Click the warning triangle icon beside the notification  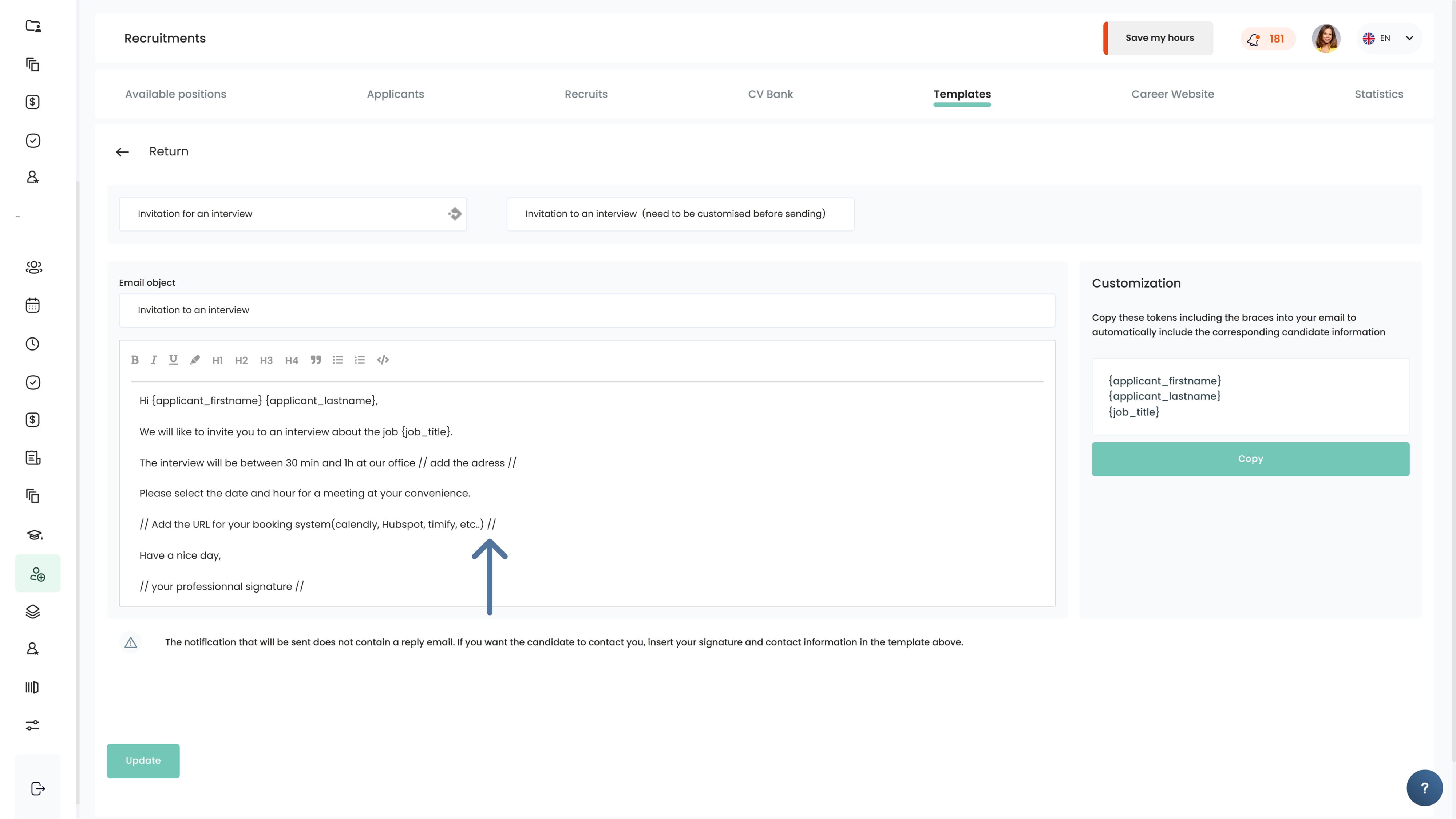[131, 643]
